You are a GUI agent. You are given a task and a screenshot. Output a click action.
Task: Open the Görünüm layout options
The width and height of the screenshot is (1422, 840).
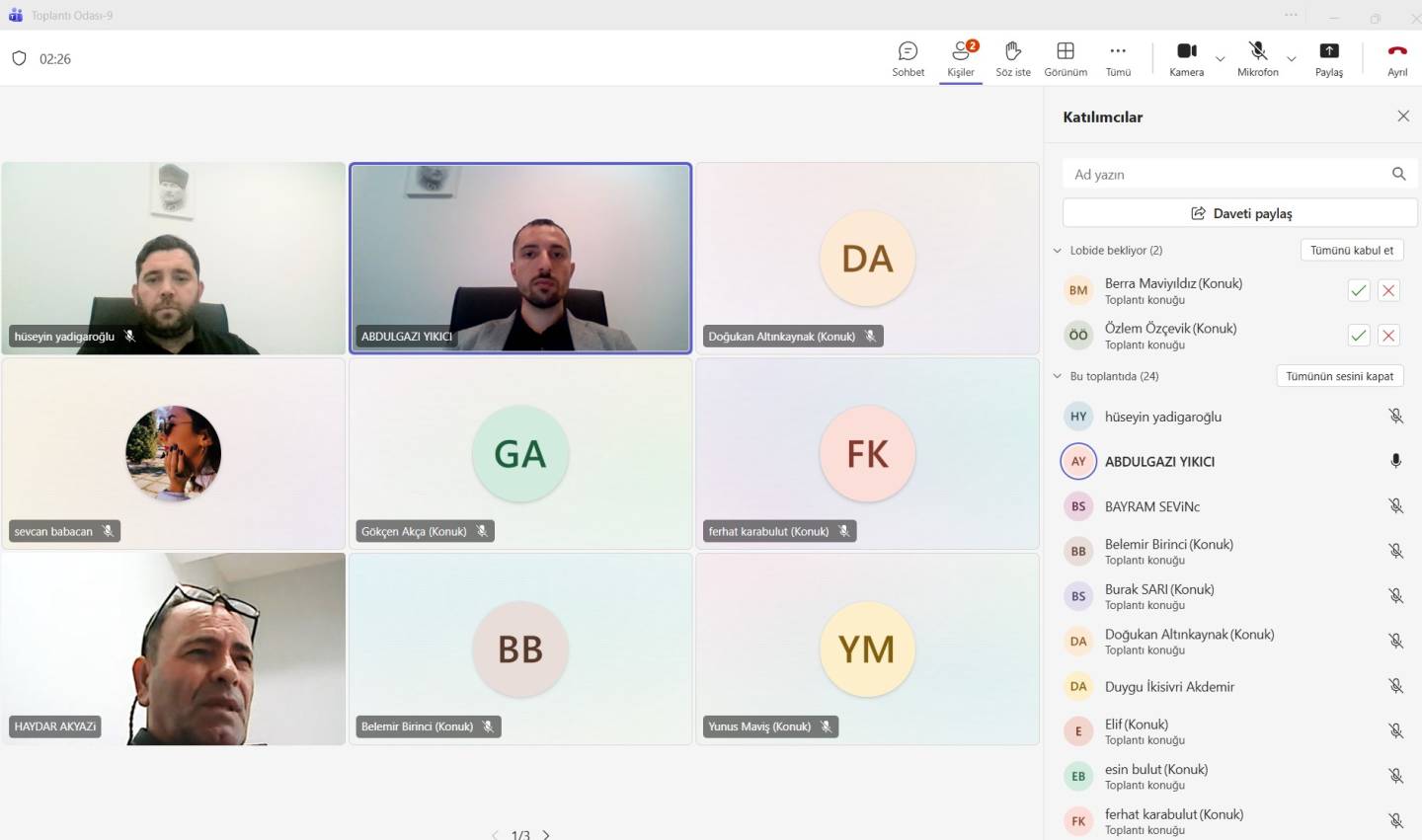1066,58
